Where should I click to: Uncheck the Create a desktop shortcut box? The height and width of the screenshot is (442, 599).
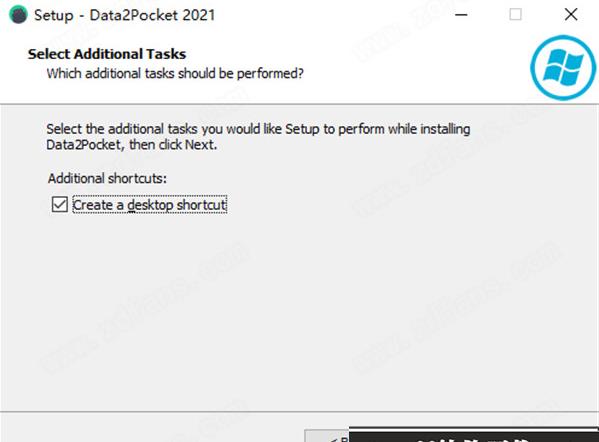pos(60,204)
